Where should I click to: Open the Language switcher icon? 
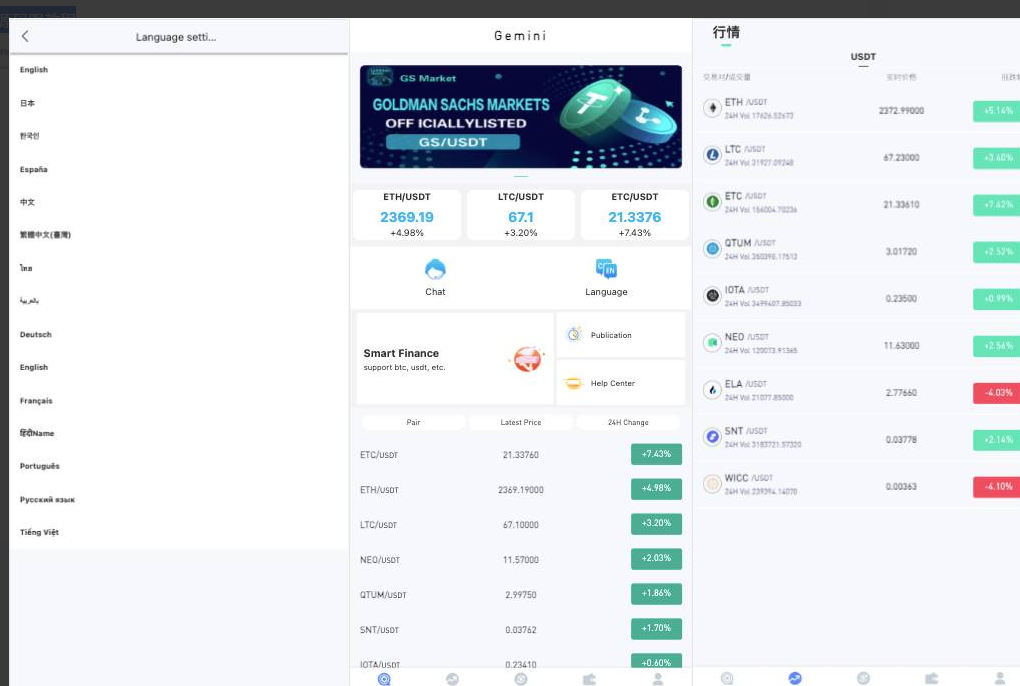coord(606,269)
